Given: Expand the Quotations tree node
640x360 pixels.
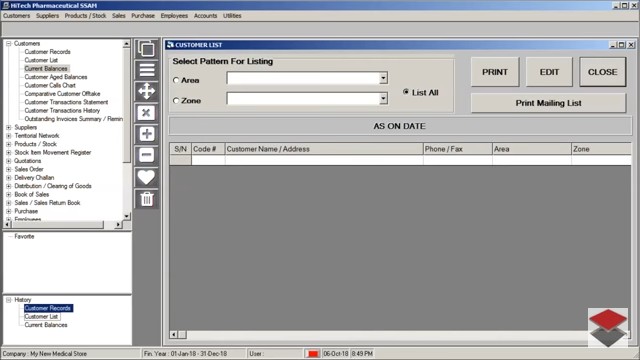Looking at the screenshot, I should tap(9, 161).
